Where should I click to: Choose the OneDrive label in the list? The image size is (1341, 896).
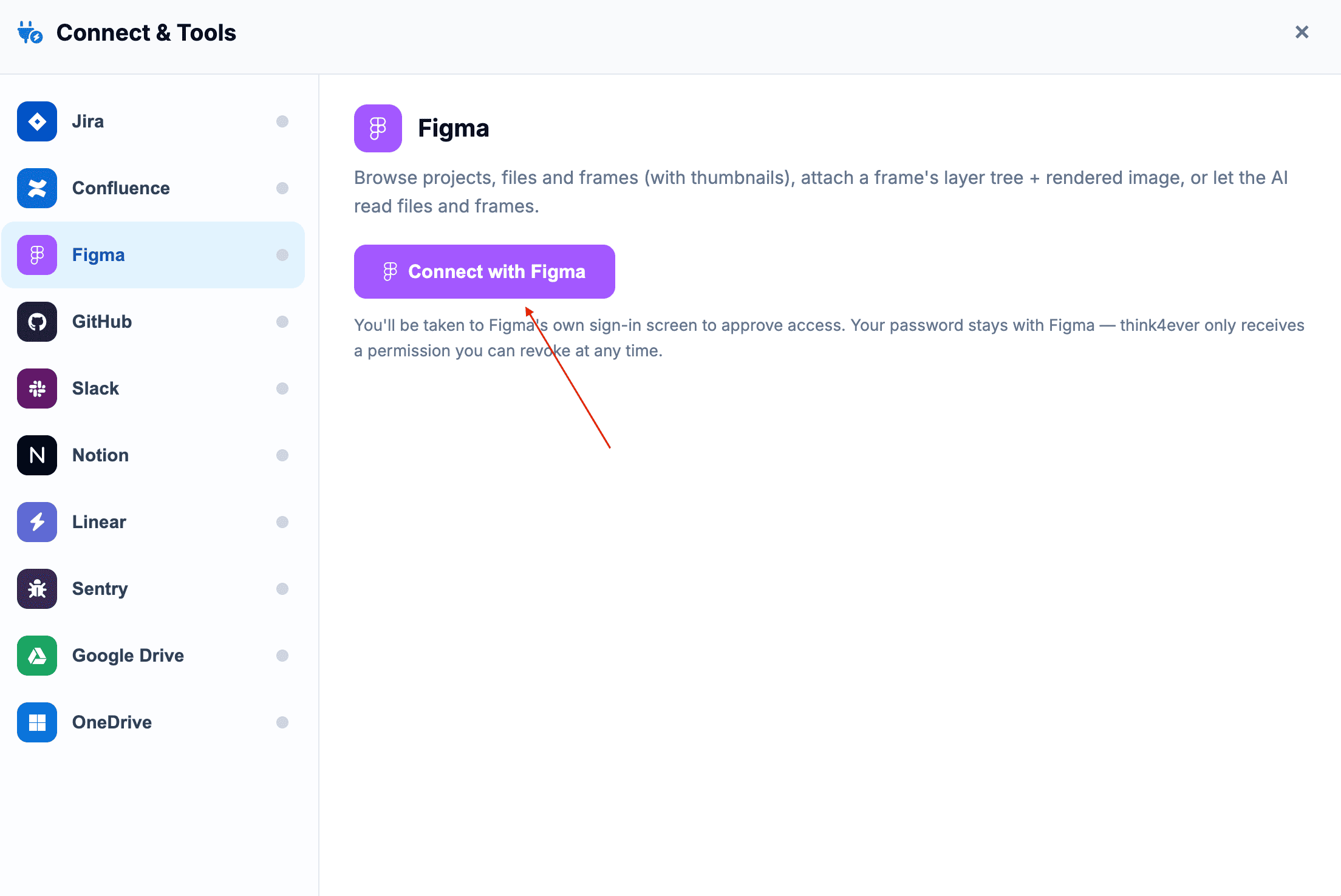112,722
